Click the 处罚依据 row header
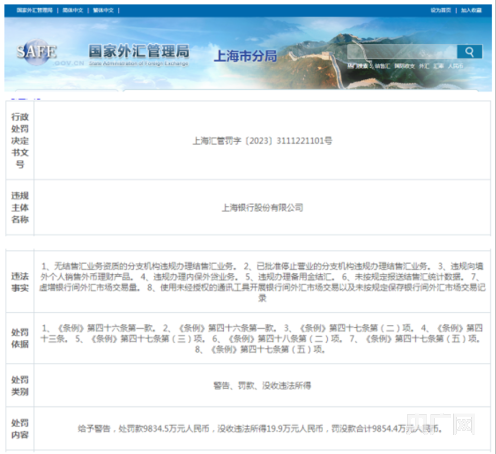 (20, 338)
